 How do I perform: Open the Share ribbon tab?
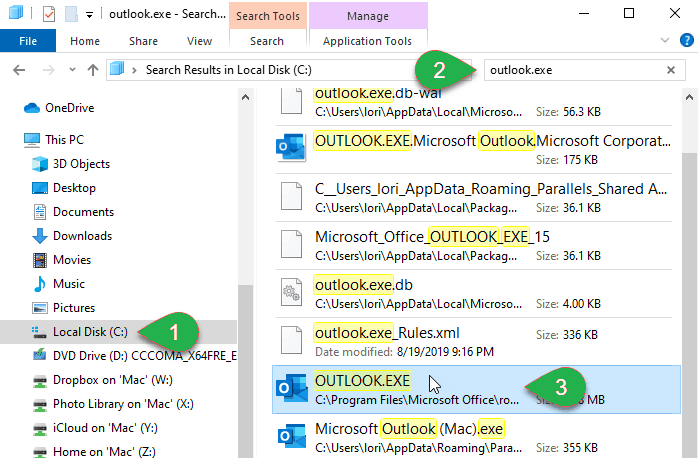(143, 41)
